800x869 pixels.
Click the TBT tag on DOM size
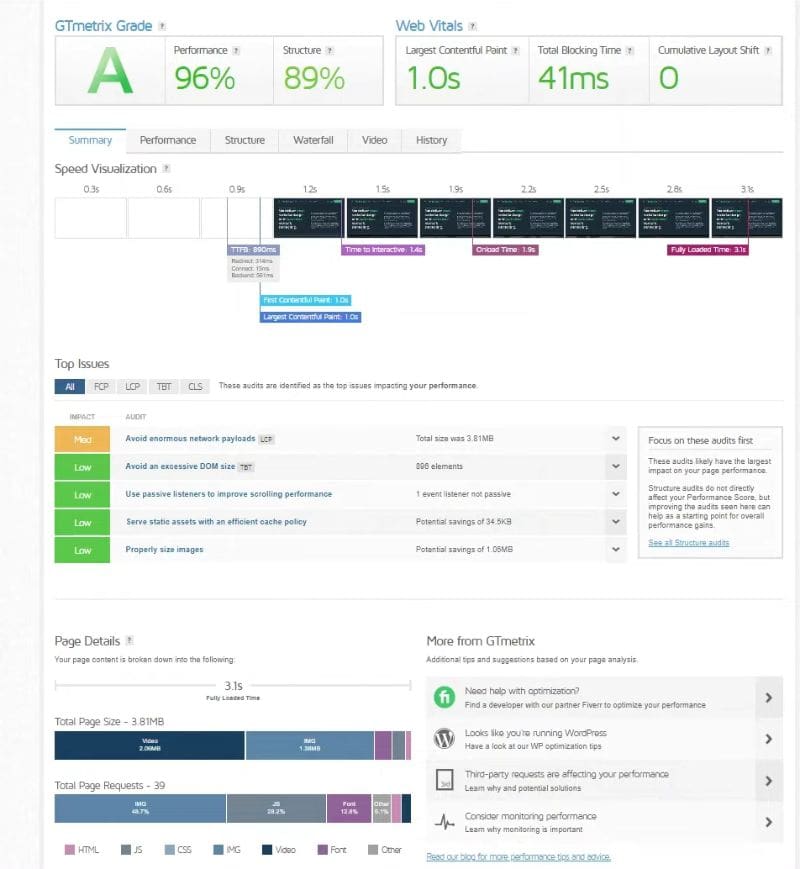click(246, 467)
